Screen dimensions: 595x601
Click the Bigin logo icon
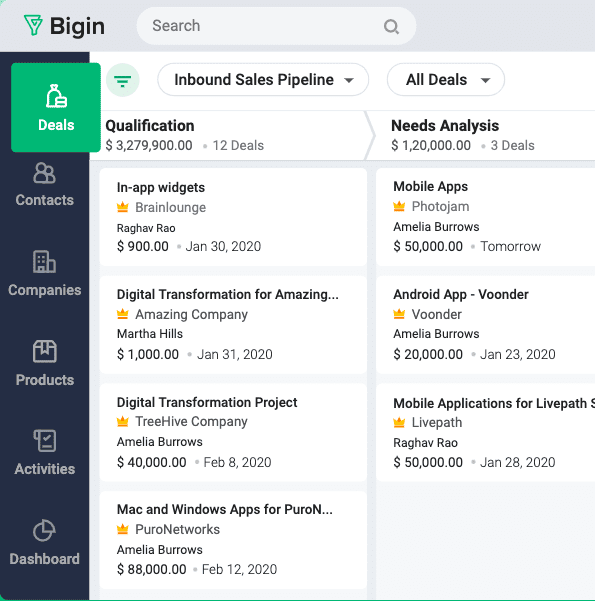pos(33,25)
